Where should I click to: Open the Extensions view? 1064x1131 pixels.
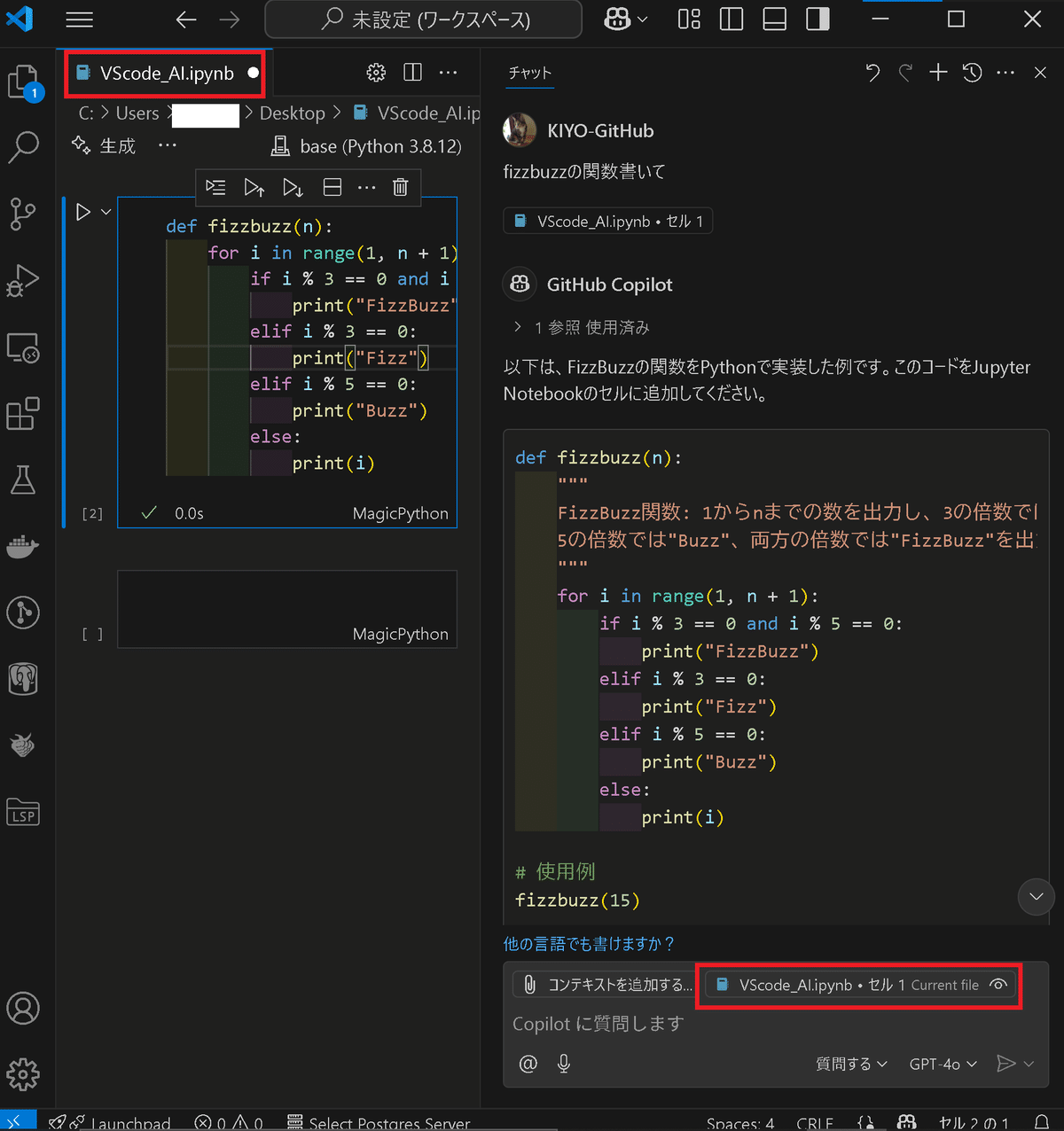(24, 413)
